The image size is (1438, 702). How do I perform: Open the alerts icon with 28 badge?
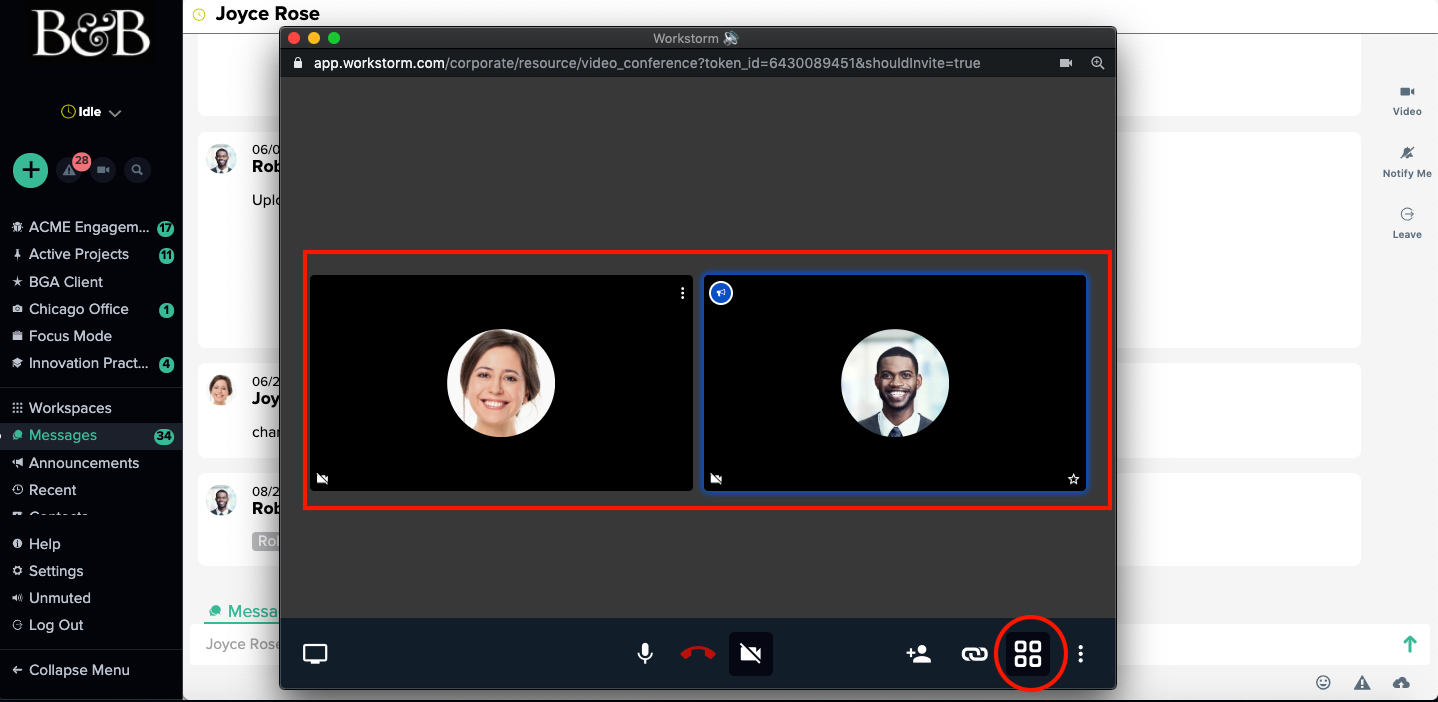[72, 169]
